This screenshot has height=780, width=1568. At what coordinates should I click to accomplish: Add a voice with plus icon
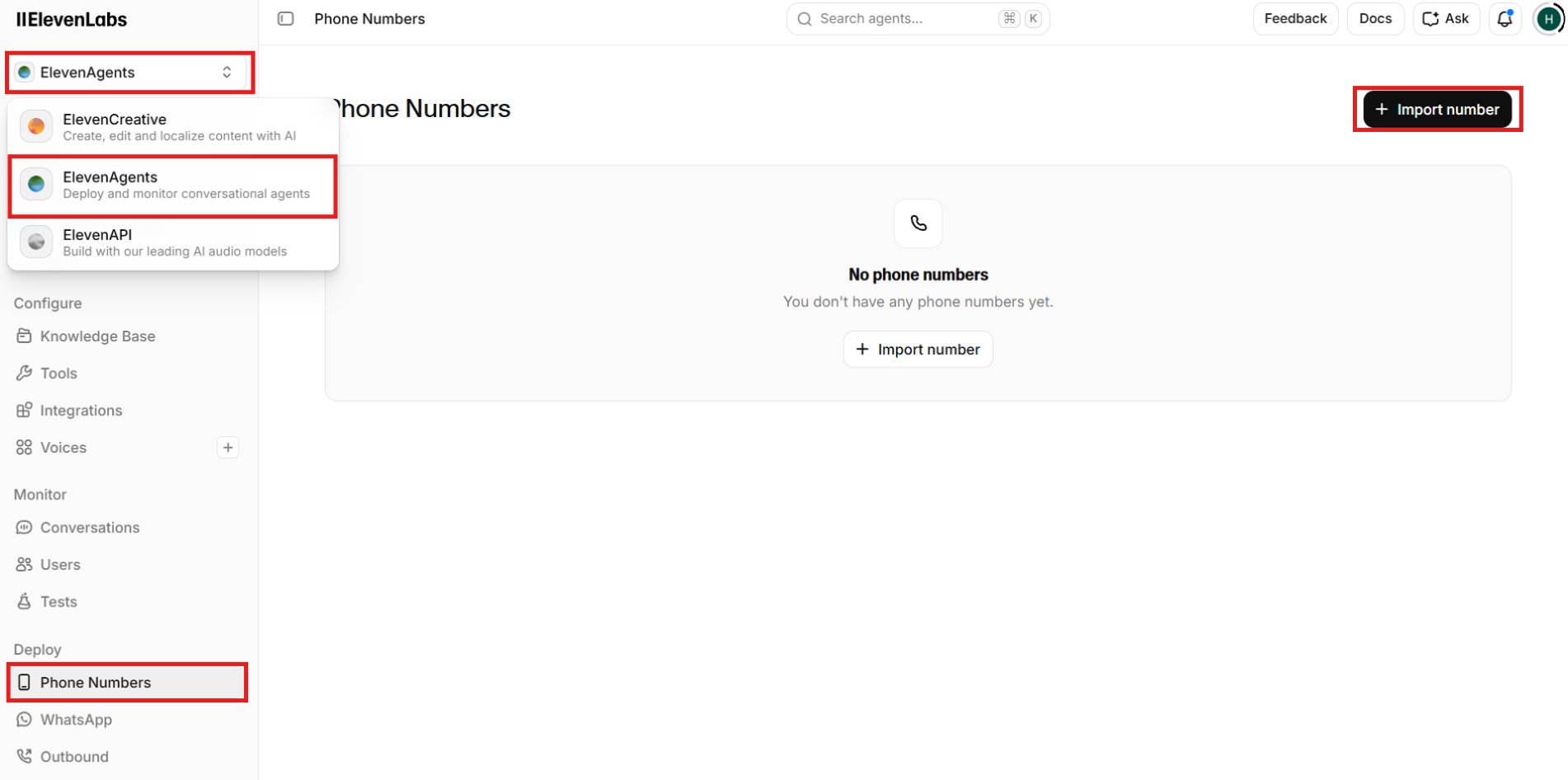pyautogui.click(x=228, y=448)
